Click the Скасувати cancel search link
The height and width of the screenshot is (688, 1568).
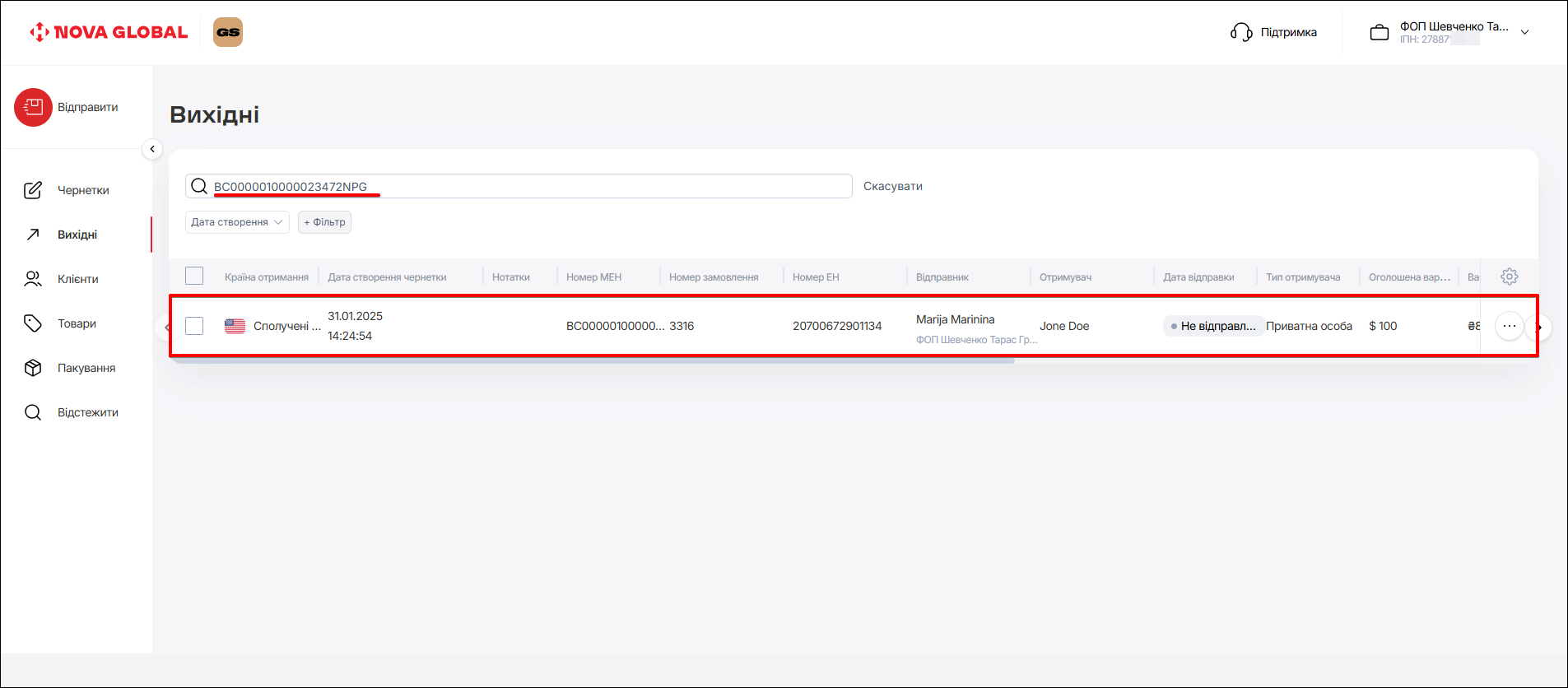click(892, 186)
